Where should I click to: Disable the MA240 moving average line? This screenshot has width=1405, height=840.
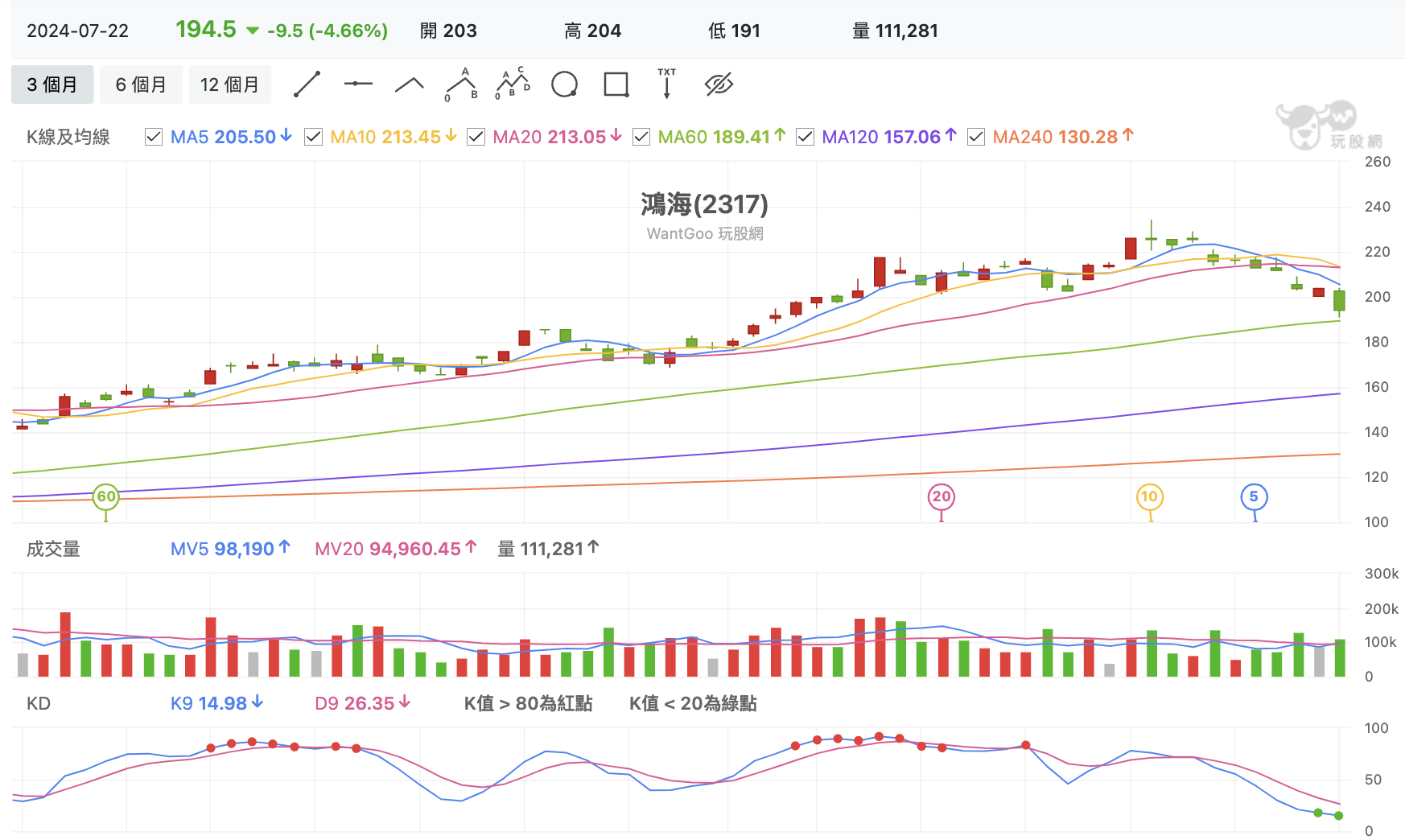(x=976, y=137)
